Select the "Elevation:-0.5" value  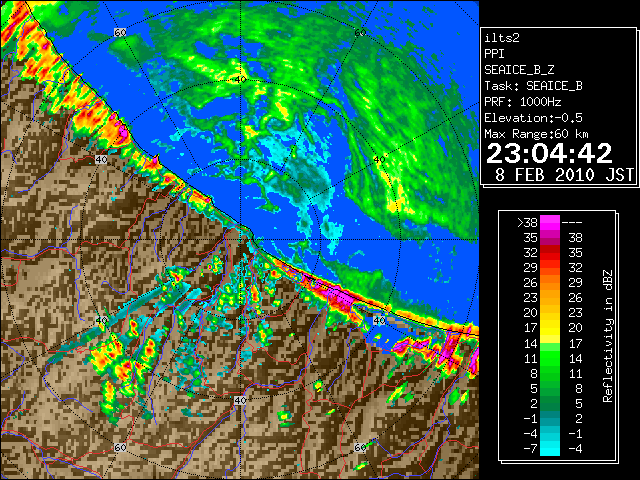click(x=533, y=118)
